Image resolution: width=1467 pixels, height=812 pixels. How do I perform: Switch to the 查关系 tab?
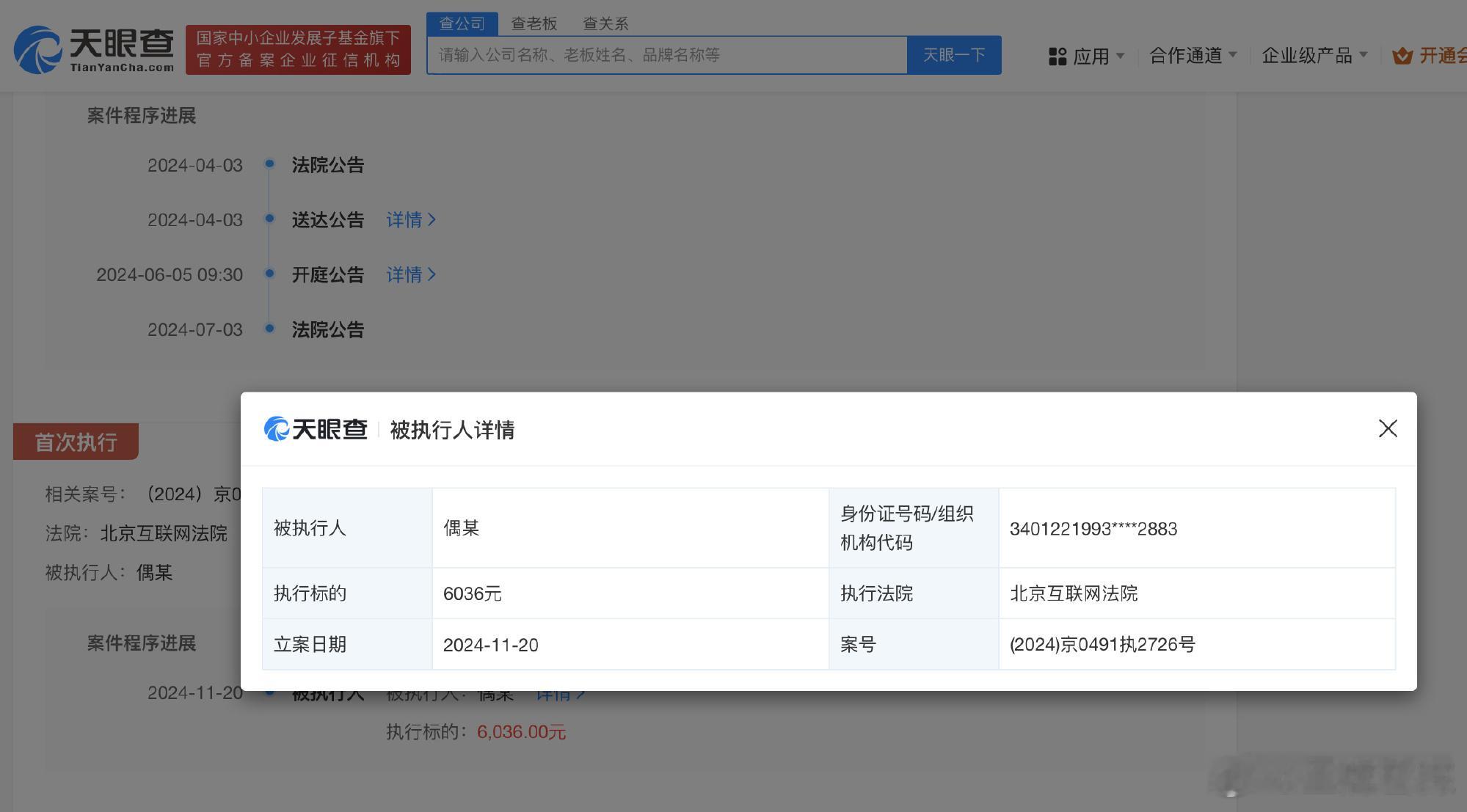[605, 23]
